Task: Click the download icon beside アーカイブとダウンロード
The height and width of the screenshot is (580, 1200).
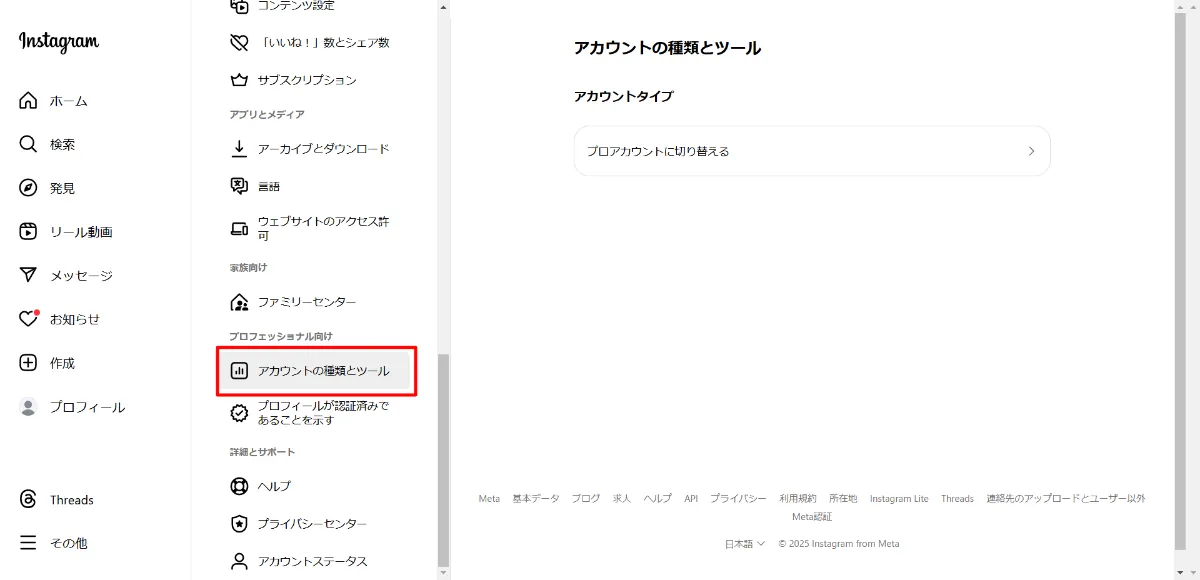Action: tap(239, 149)
